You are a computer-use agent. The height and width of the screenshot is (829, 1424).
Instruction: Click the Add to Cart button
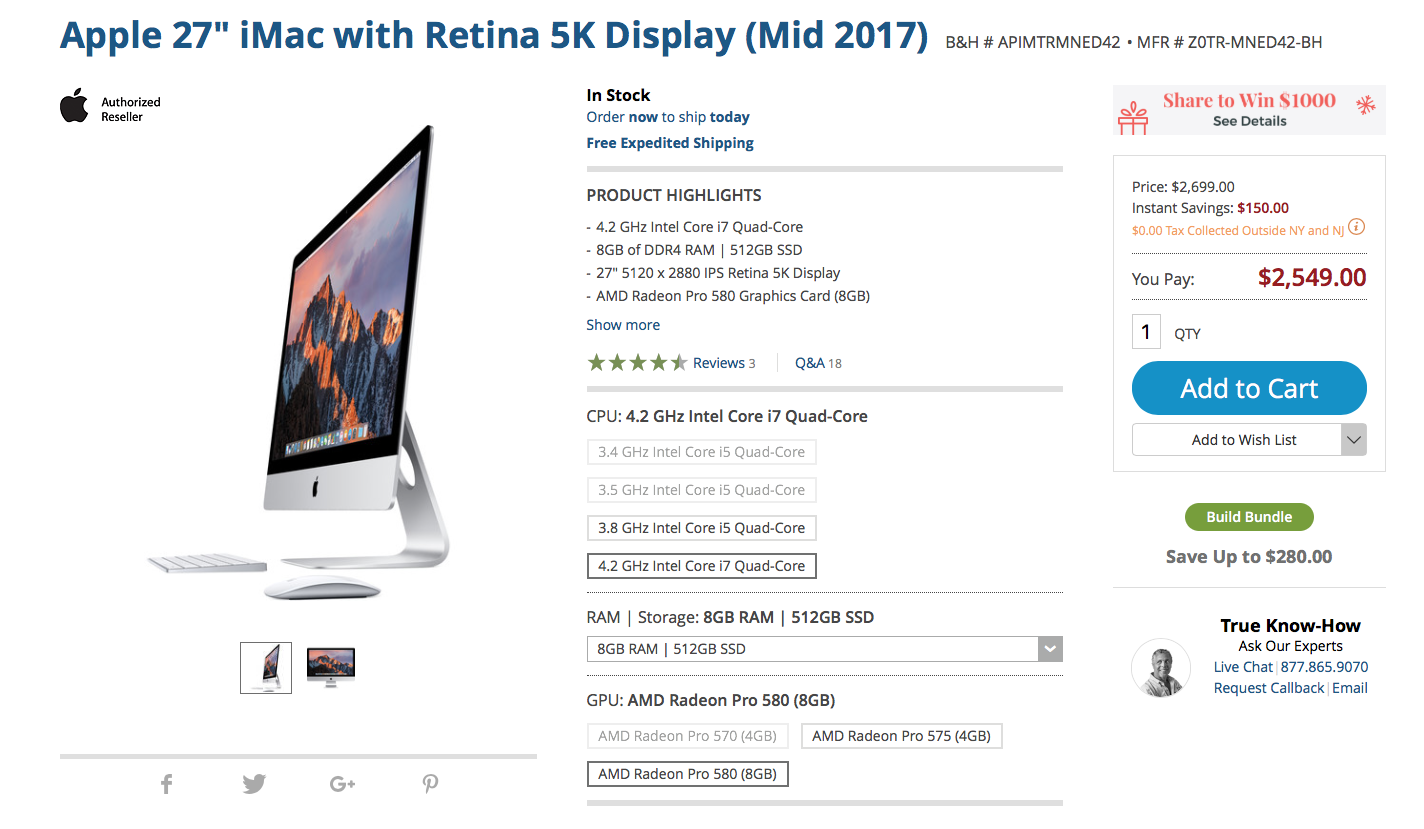click(1249, 388)
